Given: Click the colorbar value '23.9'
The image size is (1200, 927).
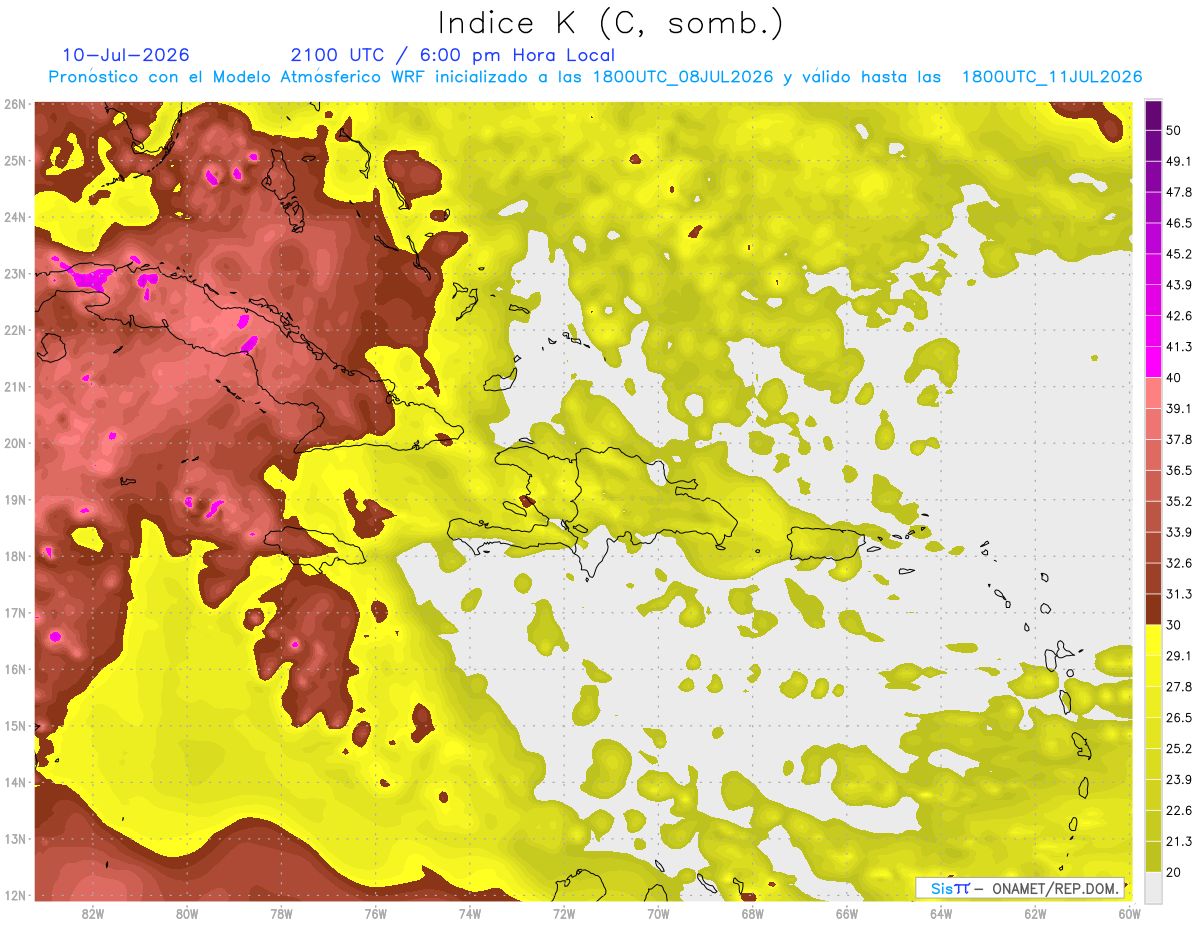Looking at the screenshot, I should 1179,780.
